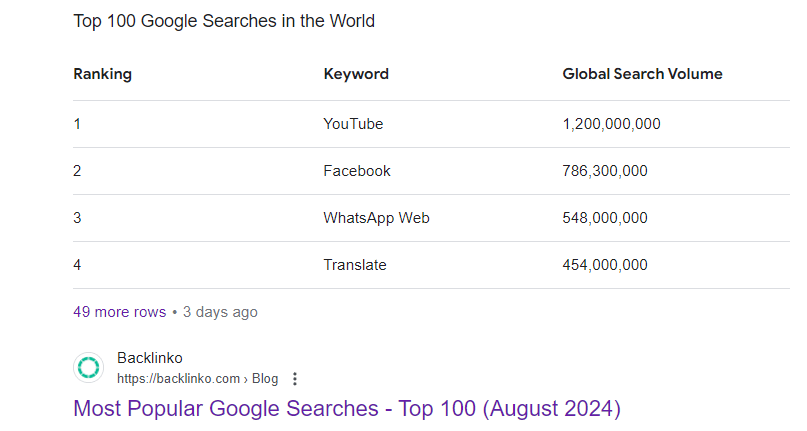Select the WhatsApp Web keyword cell
The image size is (807, 431).
point(376,218)
